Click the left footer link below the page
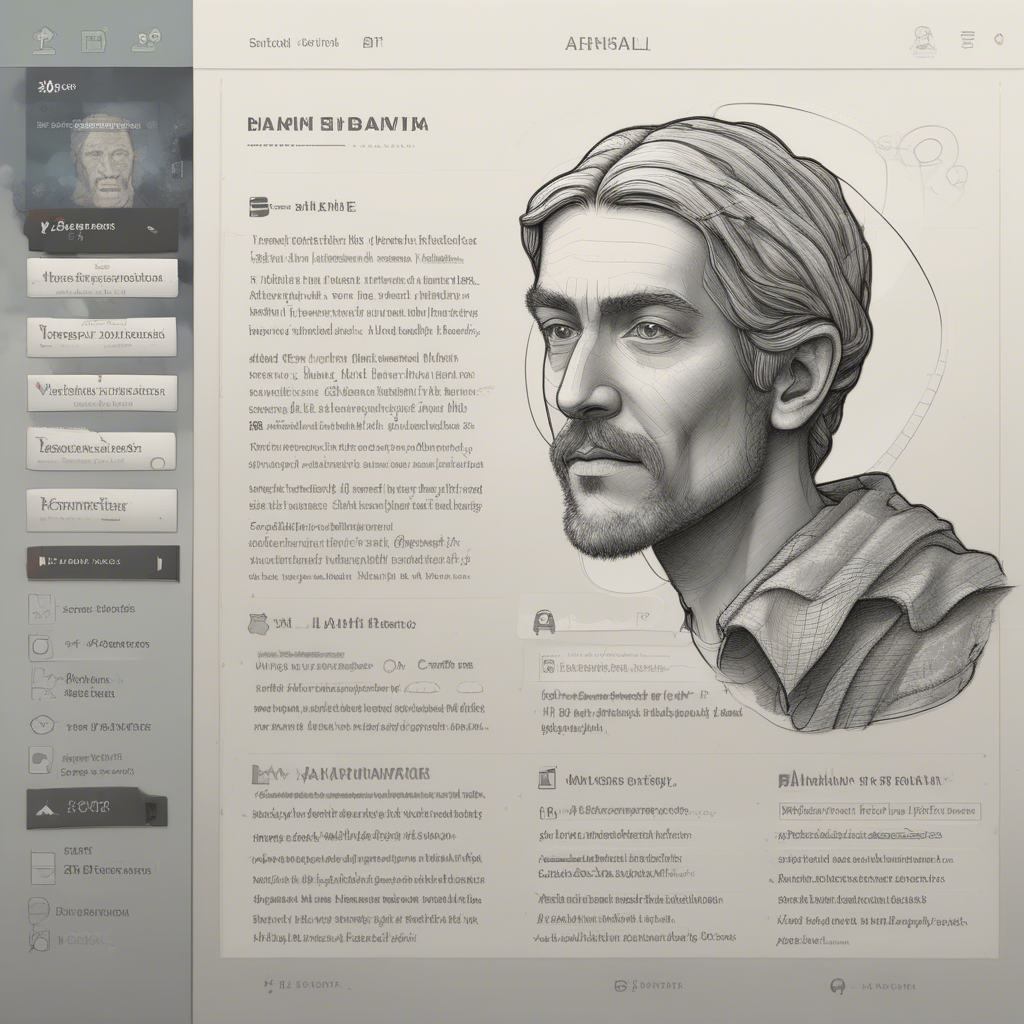 [x=302, y=985]
